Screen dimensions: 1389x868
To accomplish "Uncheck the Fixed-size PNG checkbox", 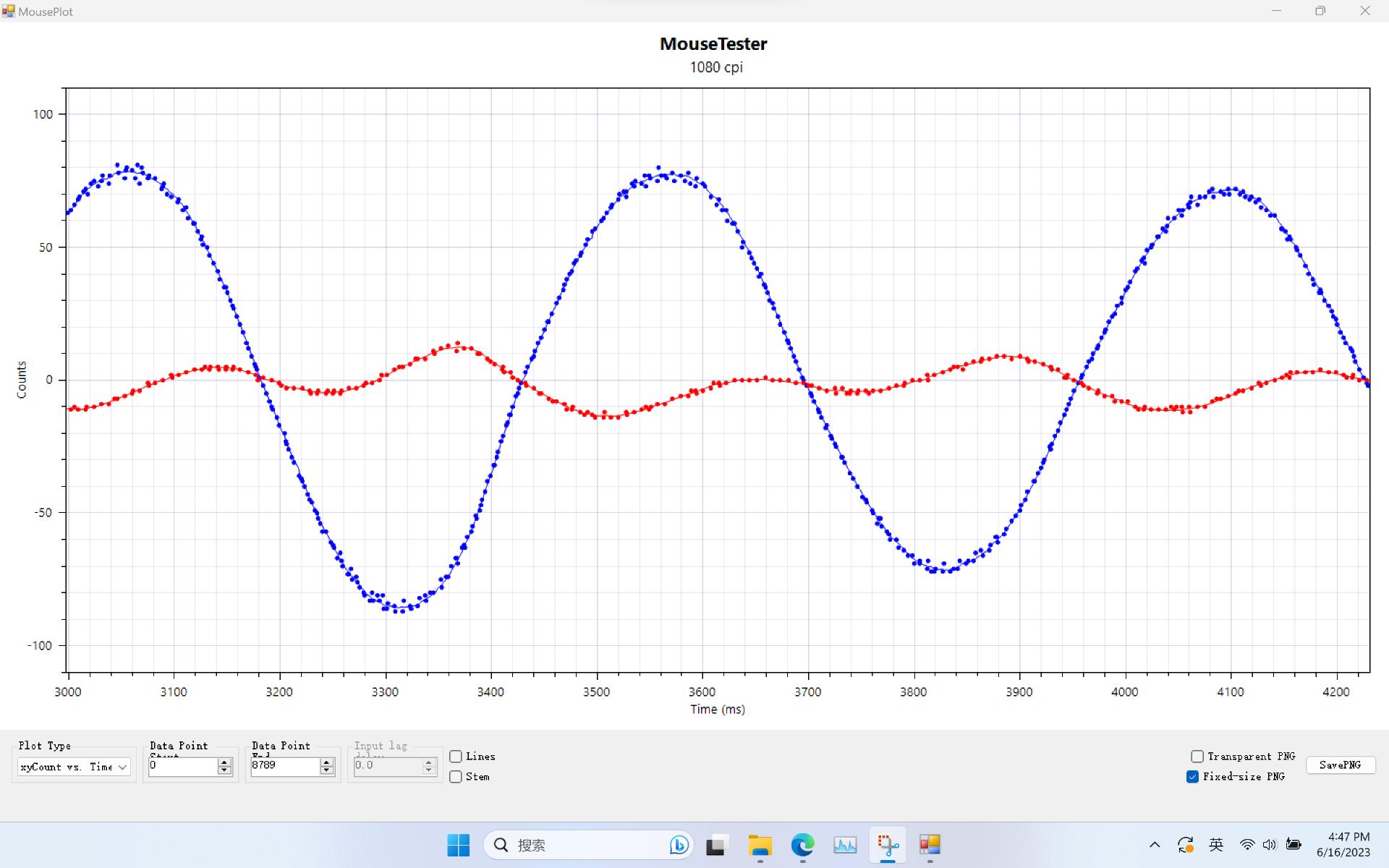I will click(1193, 777).
